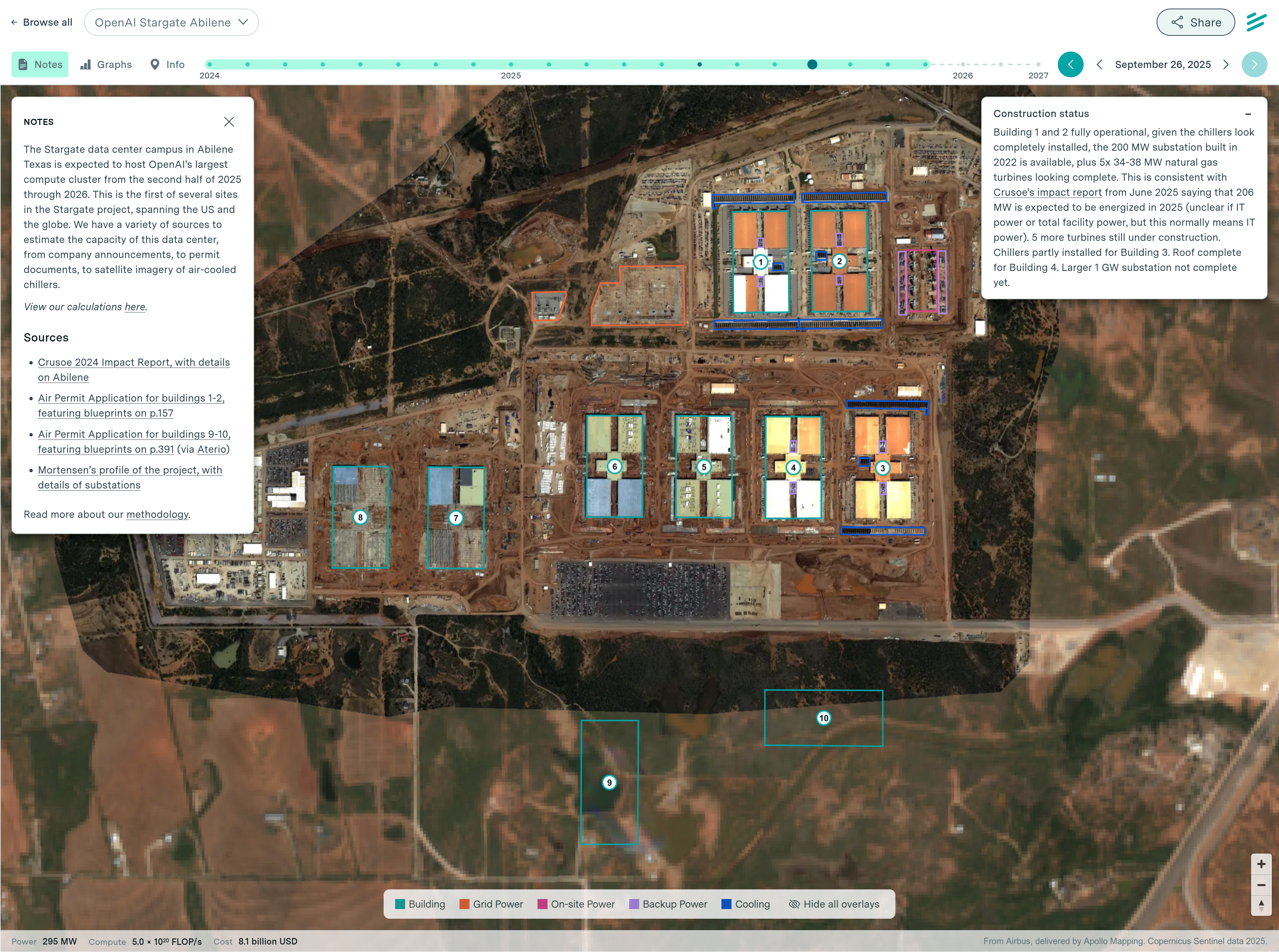Viewport: 1279px width, 952px height.
Task: Click building marker number 10 on map
Action: tap(823, 718)
